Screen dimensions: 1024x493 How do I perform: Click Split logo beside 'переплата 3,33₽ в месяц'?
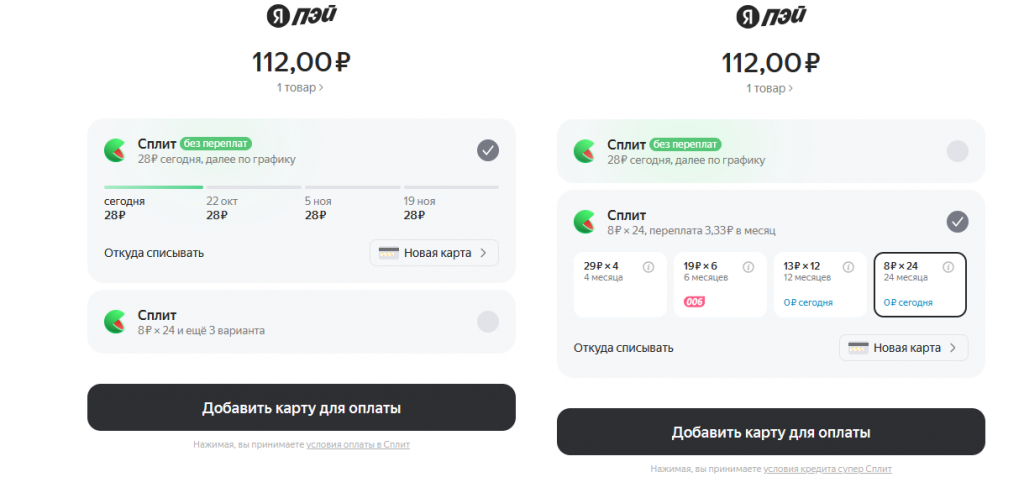pyautogui.click(x=584, y=222)
